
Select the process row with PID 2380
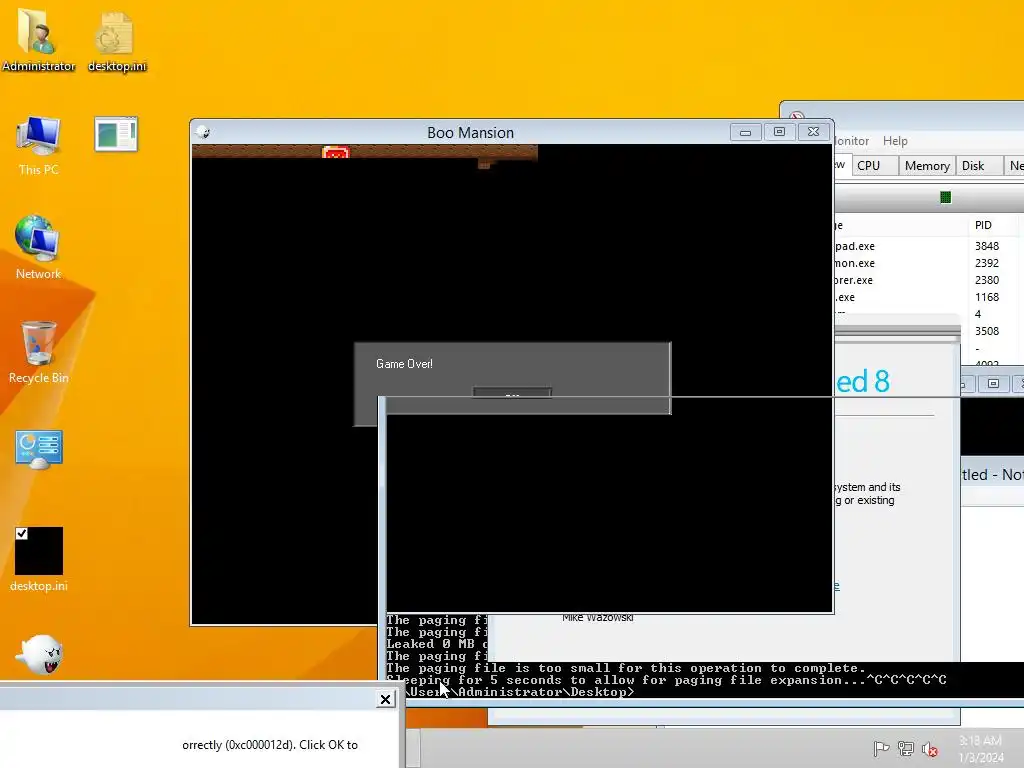(929, 280)
